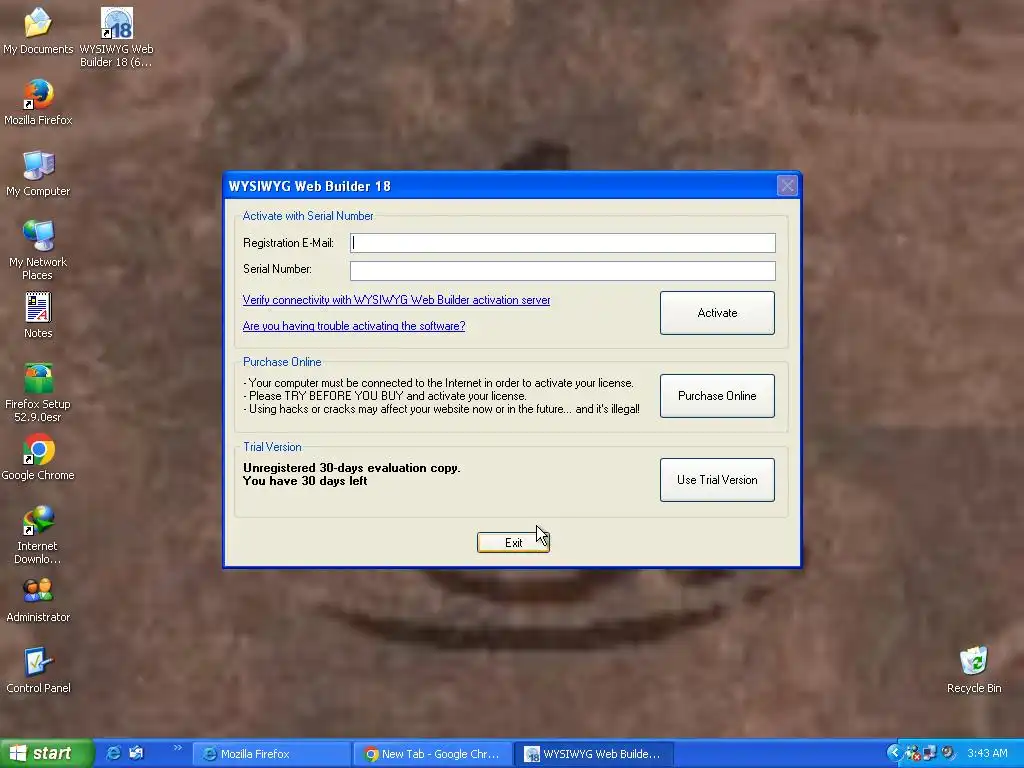Launch Internet Explorer from Quick Launch bar
Screen dimensions: 1024x768
(x=113, y=753)
